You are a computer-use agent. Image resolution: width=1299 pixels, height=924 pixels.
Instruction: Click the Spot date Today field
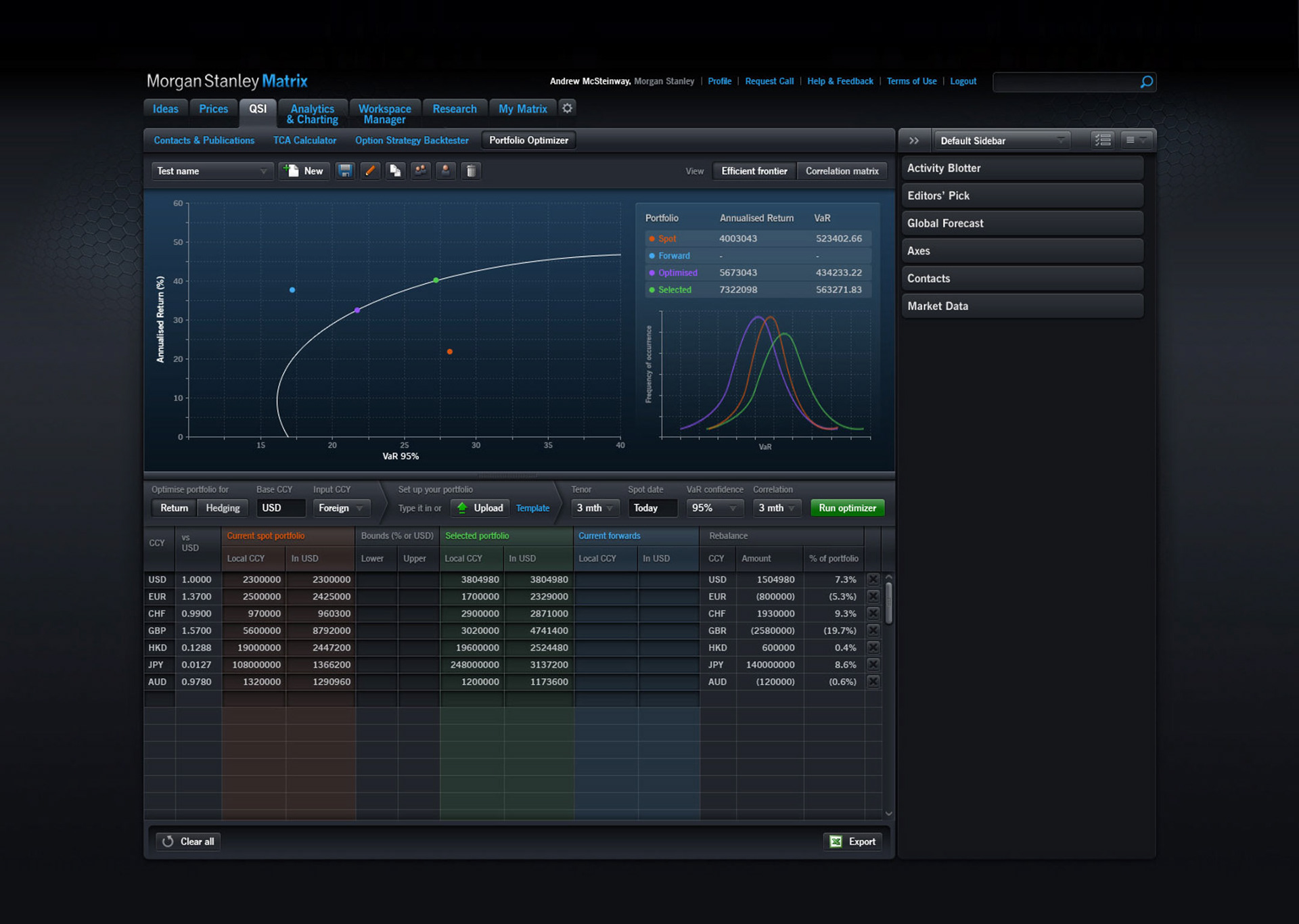[653, 508]
